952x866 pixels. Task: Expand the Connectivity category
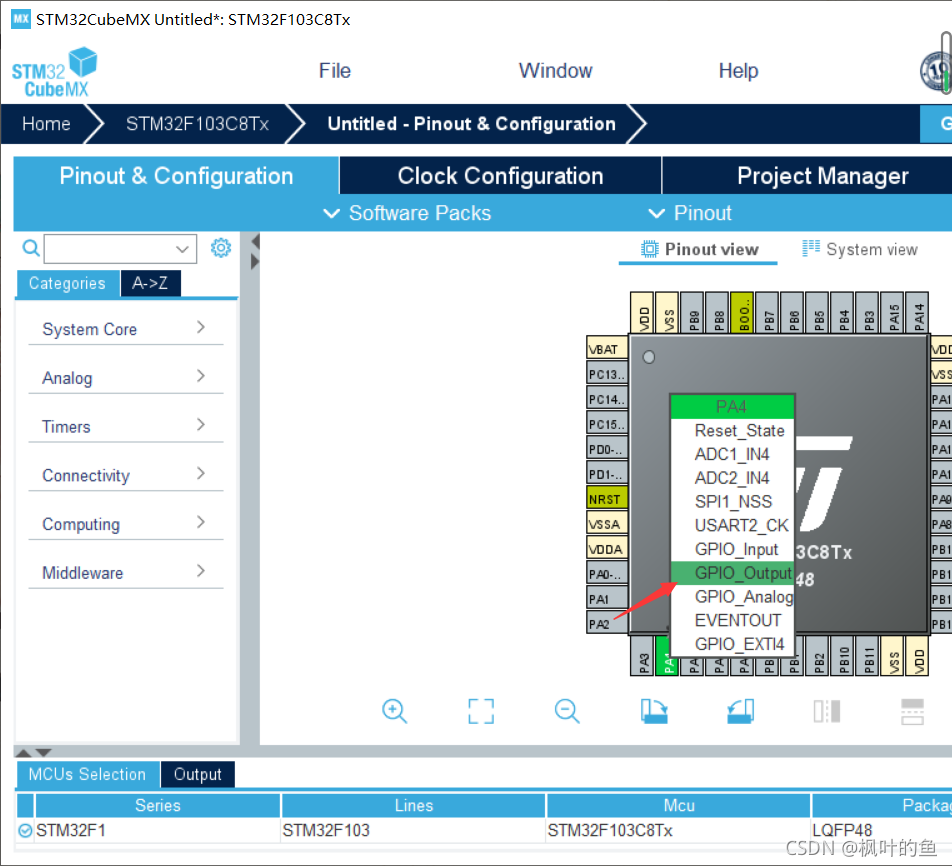126,474
